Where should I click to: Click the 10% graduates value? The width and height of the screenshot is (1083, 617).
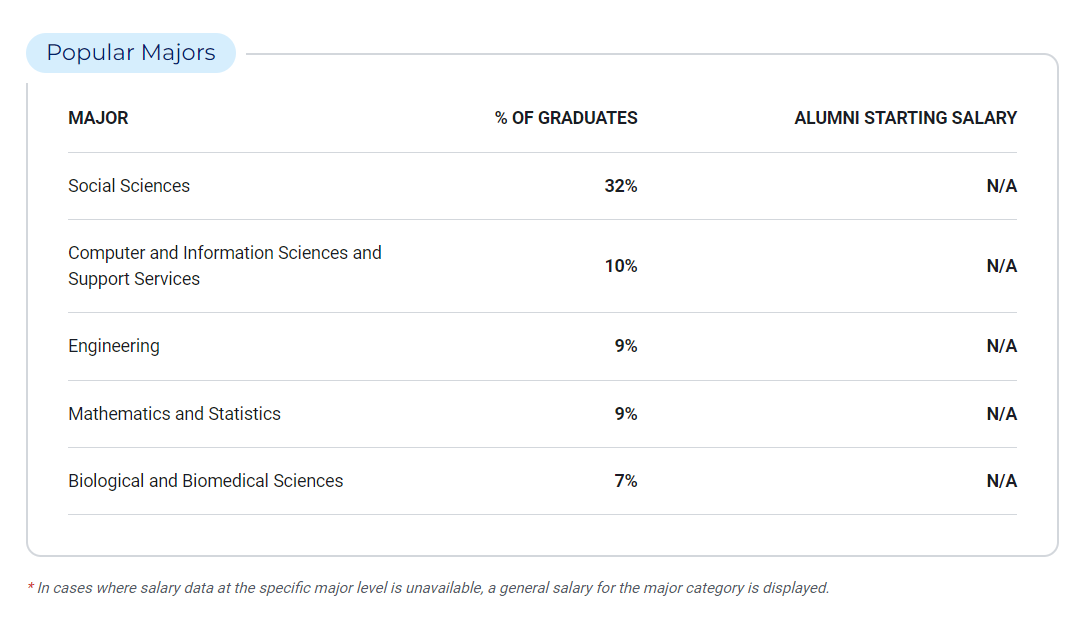pyautogui.click(x=621, y=266)
